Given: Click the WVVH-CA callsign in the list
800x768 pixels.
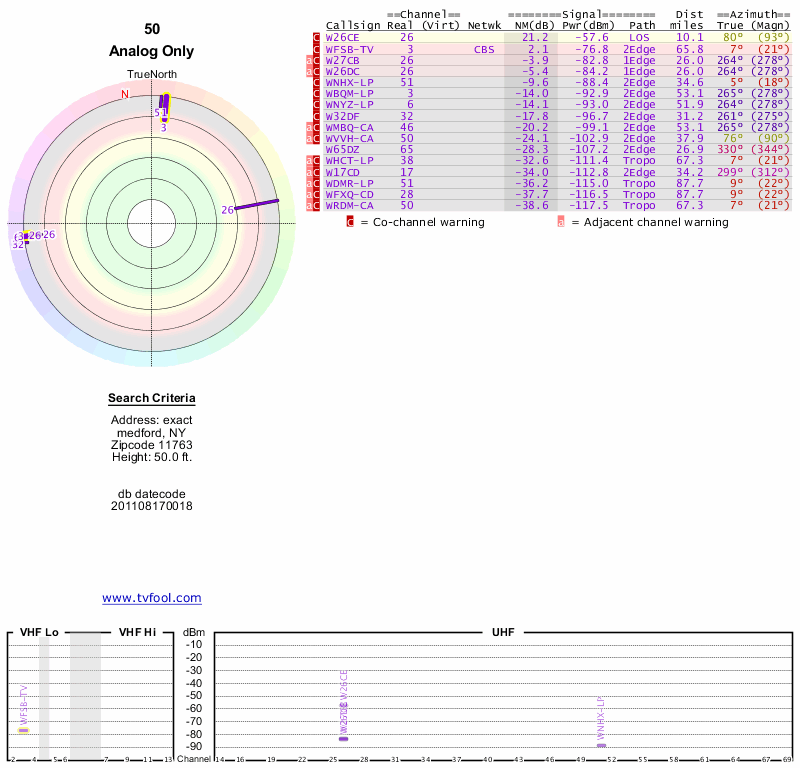Looking at the screenshot, I should point(349,138).
